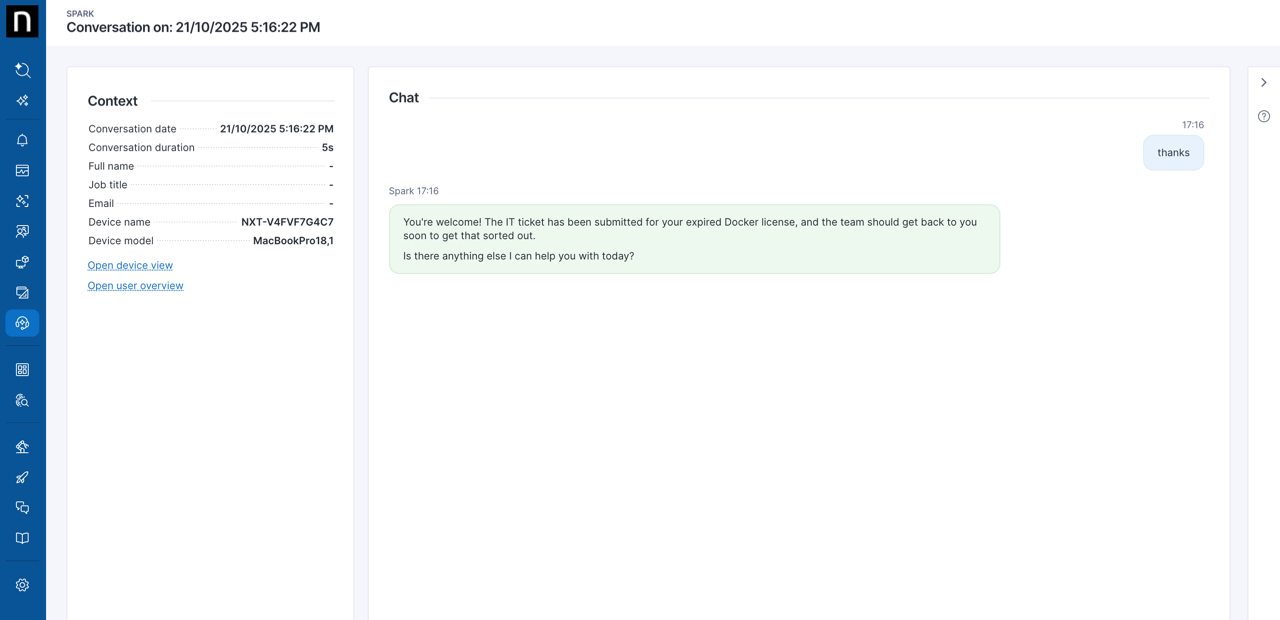Click the Nexthink logo at sidebar top
1280x620 pixels.
point(22,21)
